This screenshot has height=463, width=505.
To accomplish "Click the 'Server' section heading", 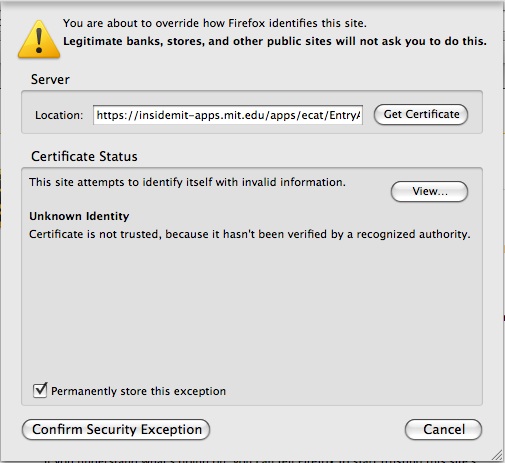I will coord(50,80).
